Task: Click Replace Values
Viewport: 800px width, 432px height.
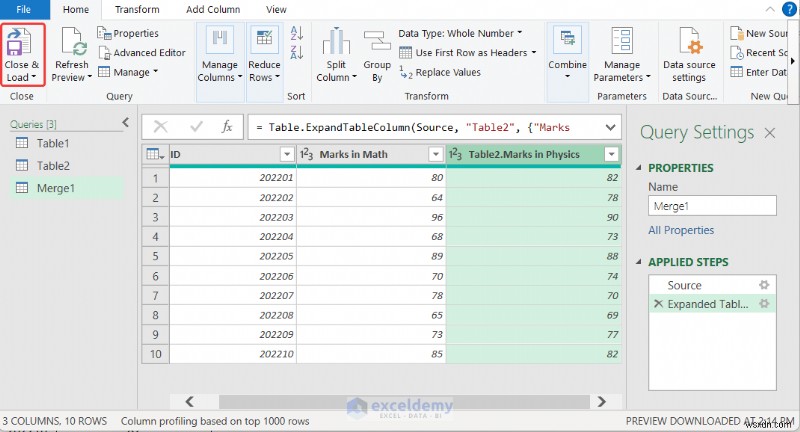Action: click(x=440, y=72)
